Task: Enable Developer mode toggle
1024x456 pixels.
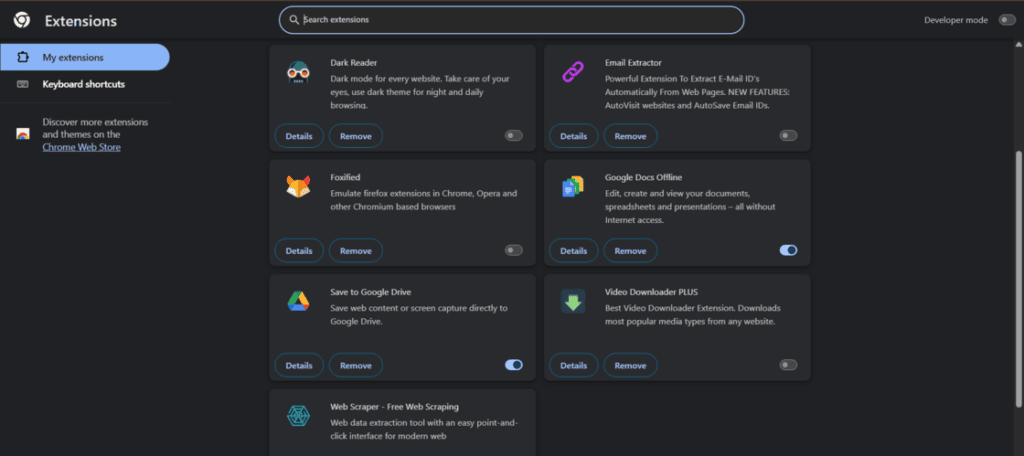Action: point(1007,20)
